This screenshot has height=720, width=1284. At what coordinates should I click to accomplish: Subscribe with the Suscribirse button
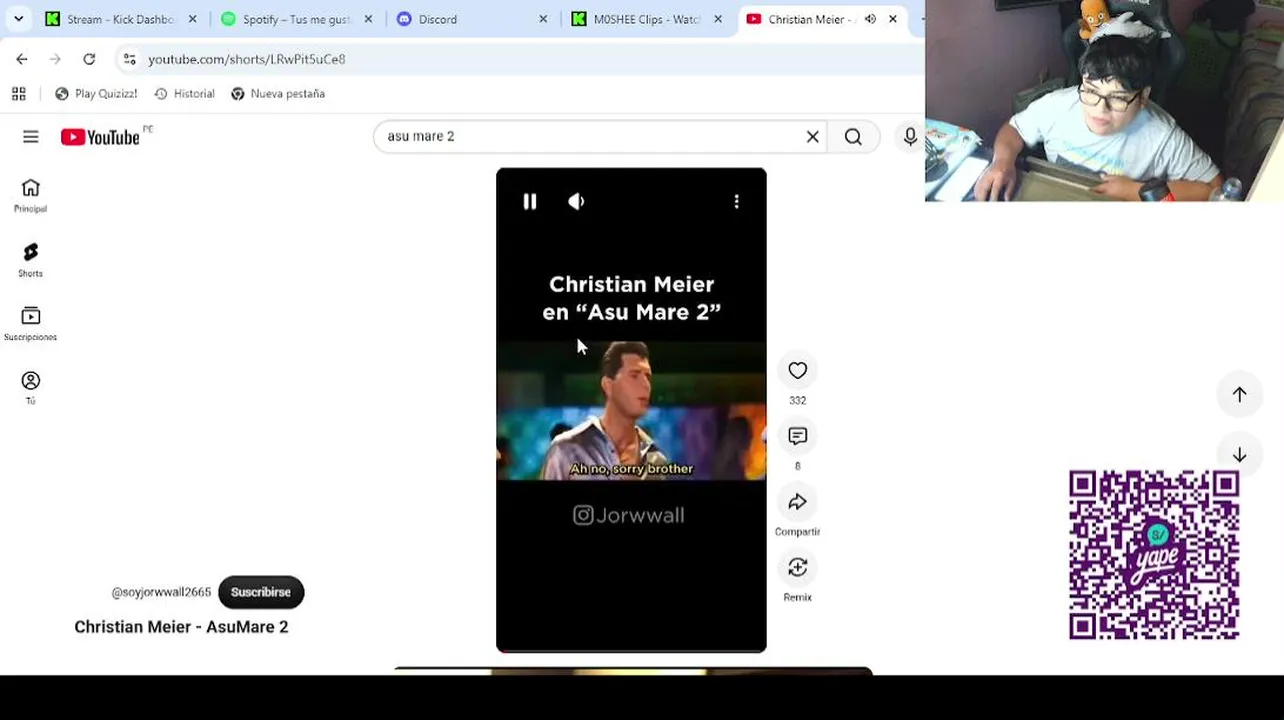(x=261, y=592)
